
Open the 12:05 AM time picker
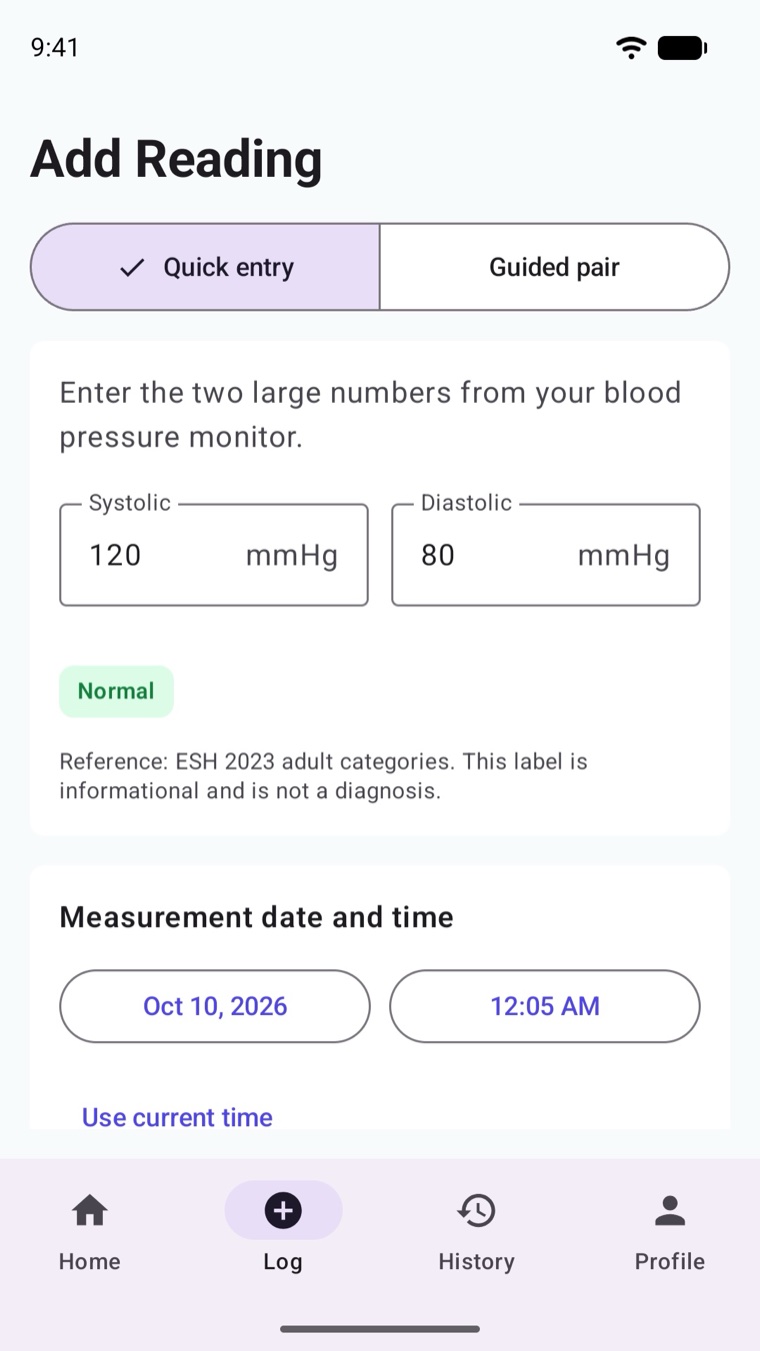point(545,1006)
